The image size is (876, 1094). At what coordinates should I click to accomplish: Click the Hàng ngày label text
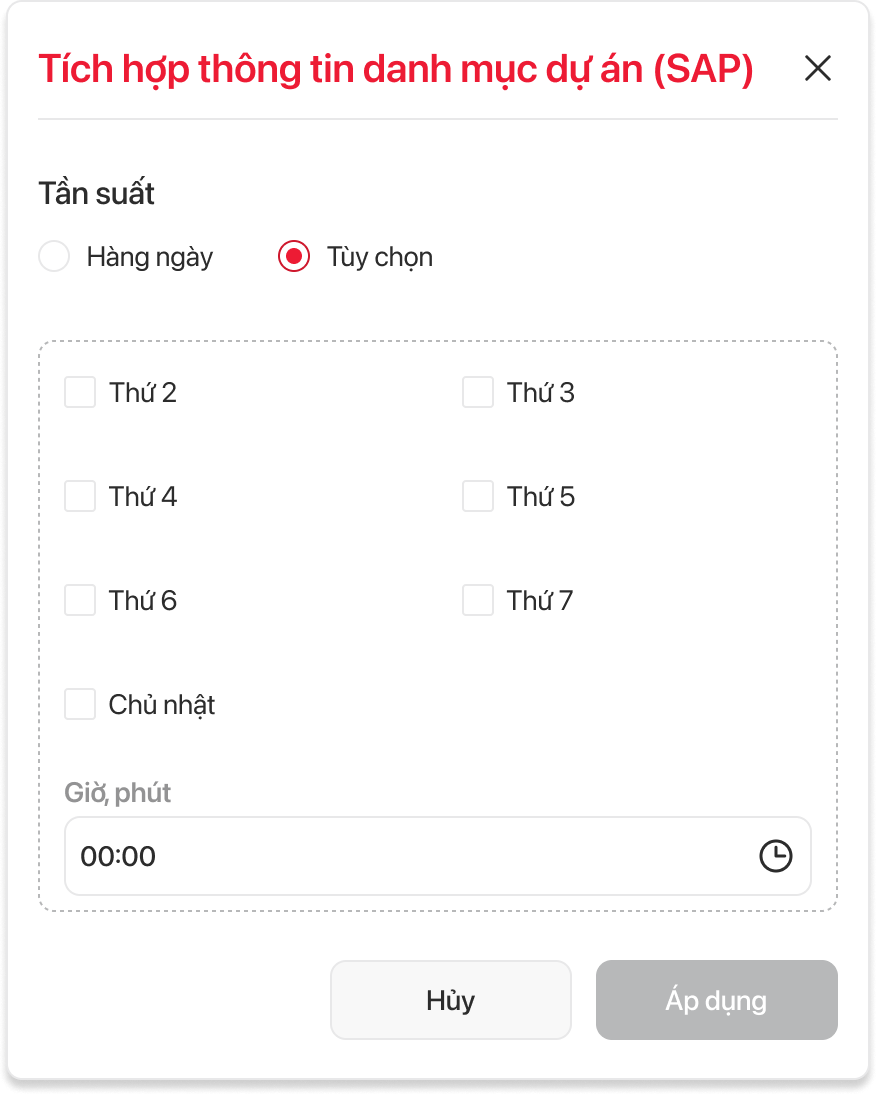(x=150, y=257)
